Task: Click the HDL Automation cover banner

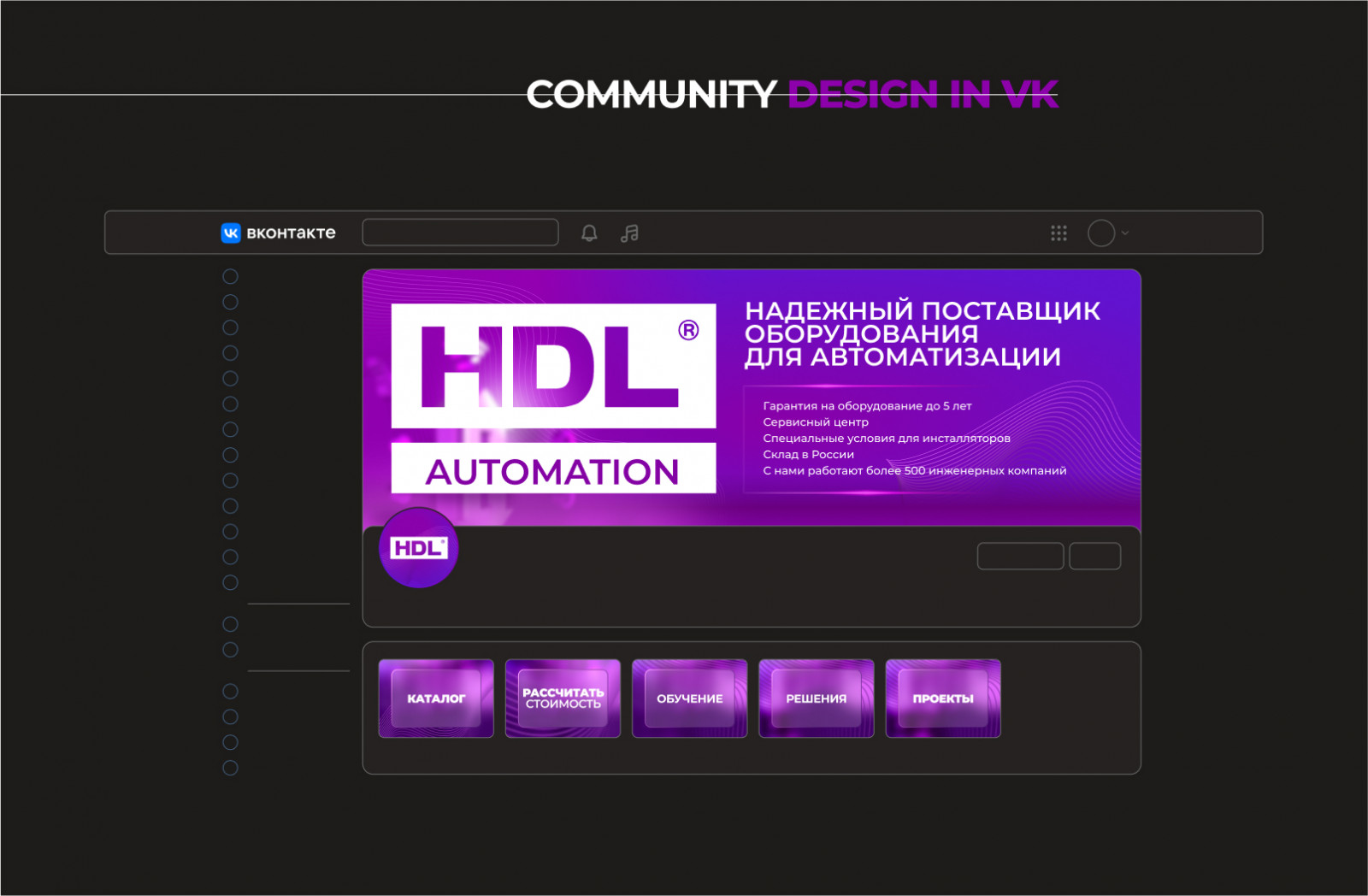Action: click(x=752, y=398)
